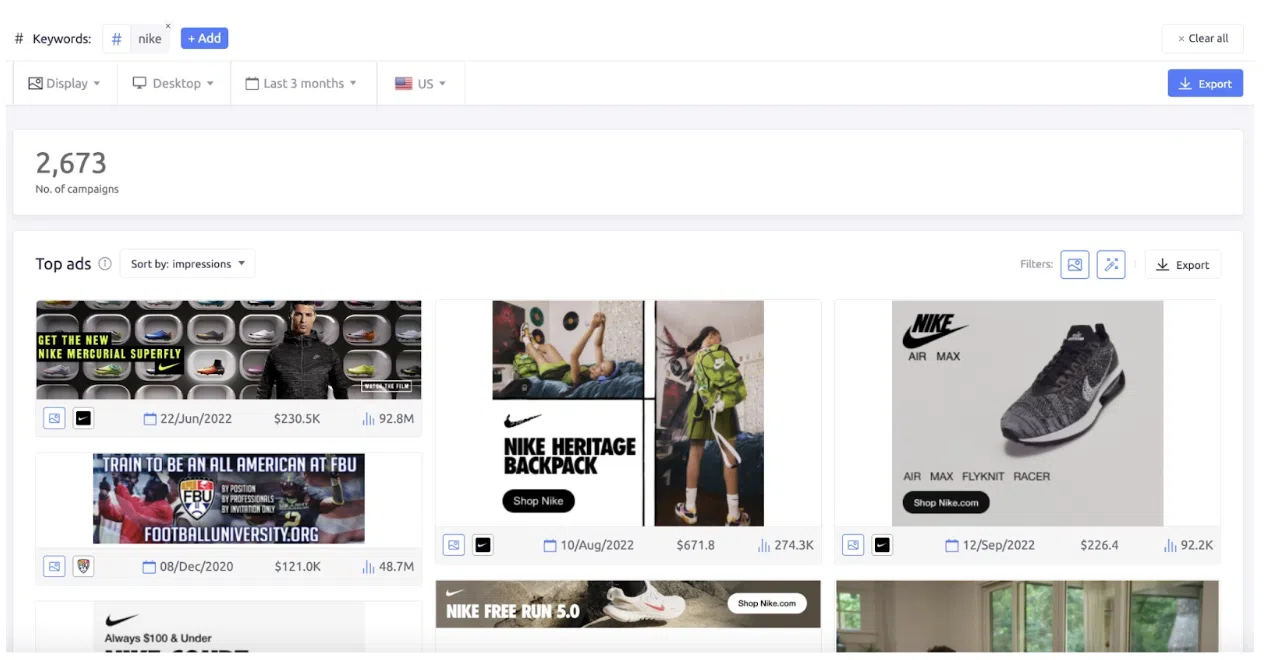Click Shop Nike.com in Free Run banner

(767, 603)
